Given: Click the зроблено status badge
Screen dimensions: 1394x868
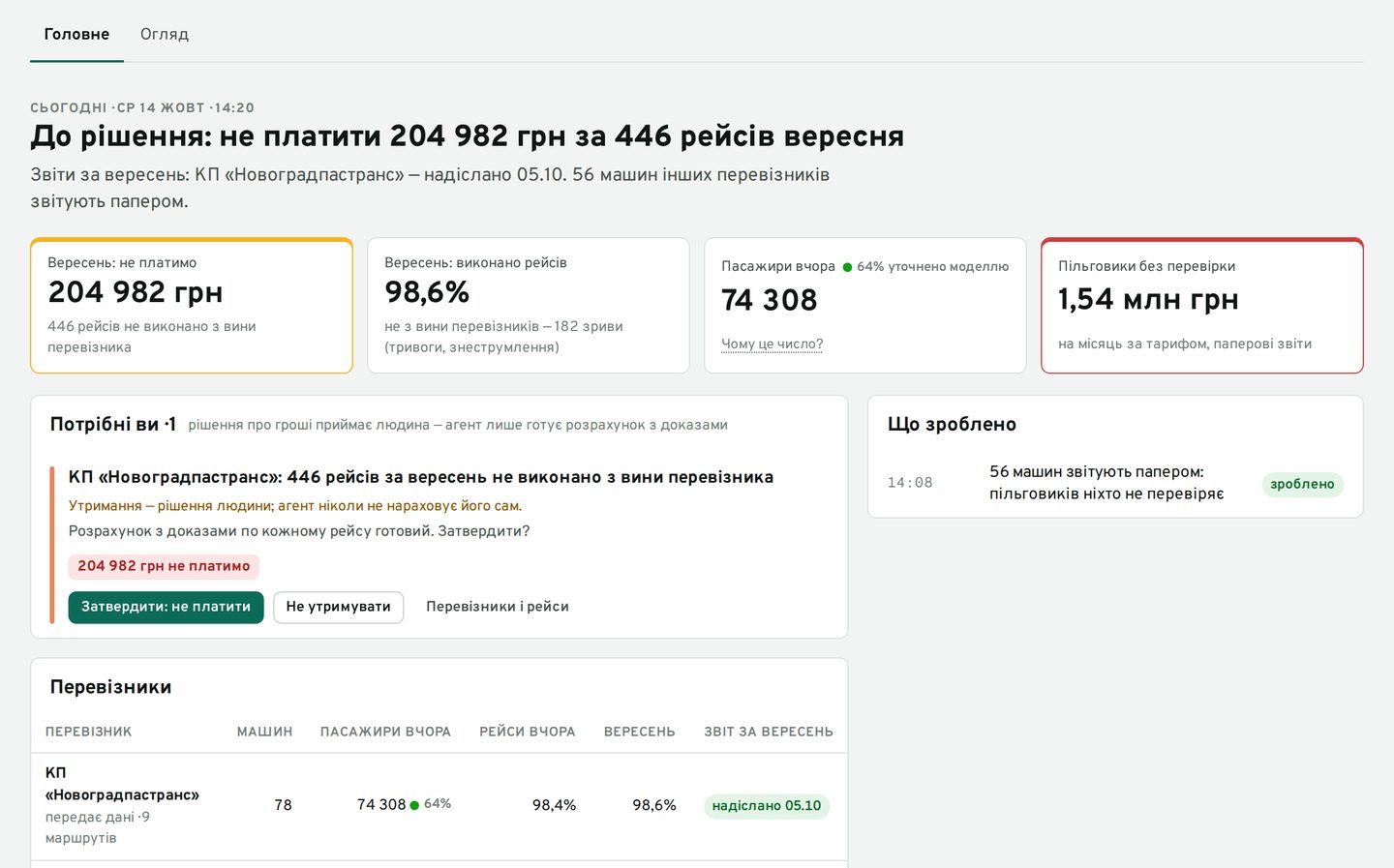Looking at the screenshot, I should [x=1302, y=484].
